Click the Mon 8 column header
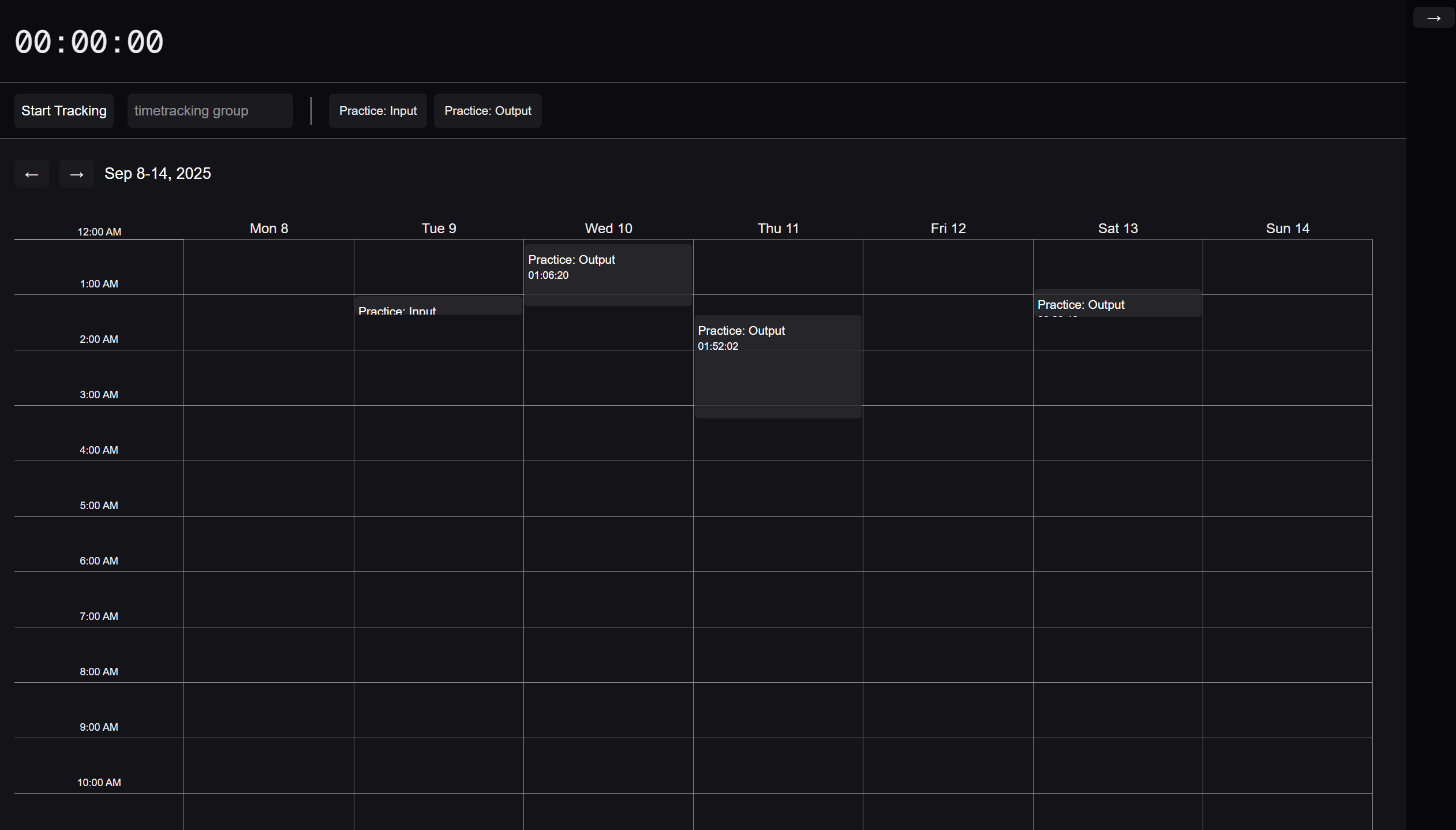1456x830 pixels. pos(269,229)
